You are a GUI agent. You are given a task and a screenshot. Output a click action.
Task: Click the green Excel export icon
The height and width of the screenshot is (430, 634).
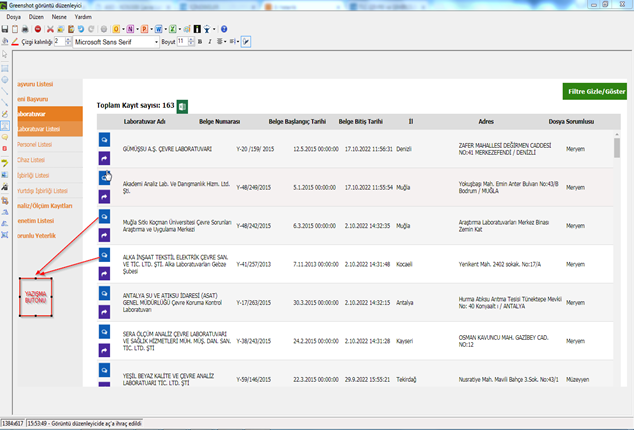pyautogui.click(x=184, y=105)
